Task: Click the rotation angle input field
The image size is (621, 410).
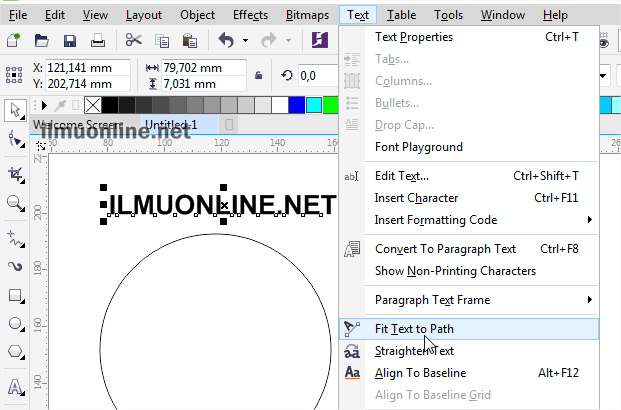Action: pos(318,75)
